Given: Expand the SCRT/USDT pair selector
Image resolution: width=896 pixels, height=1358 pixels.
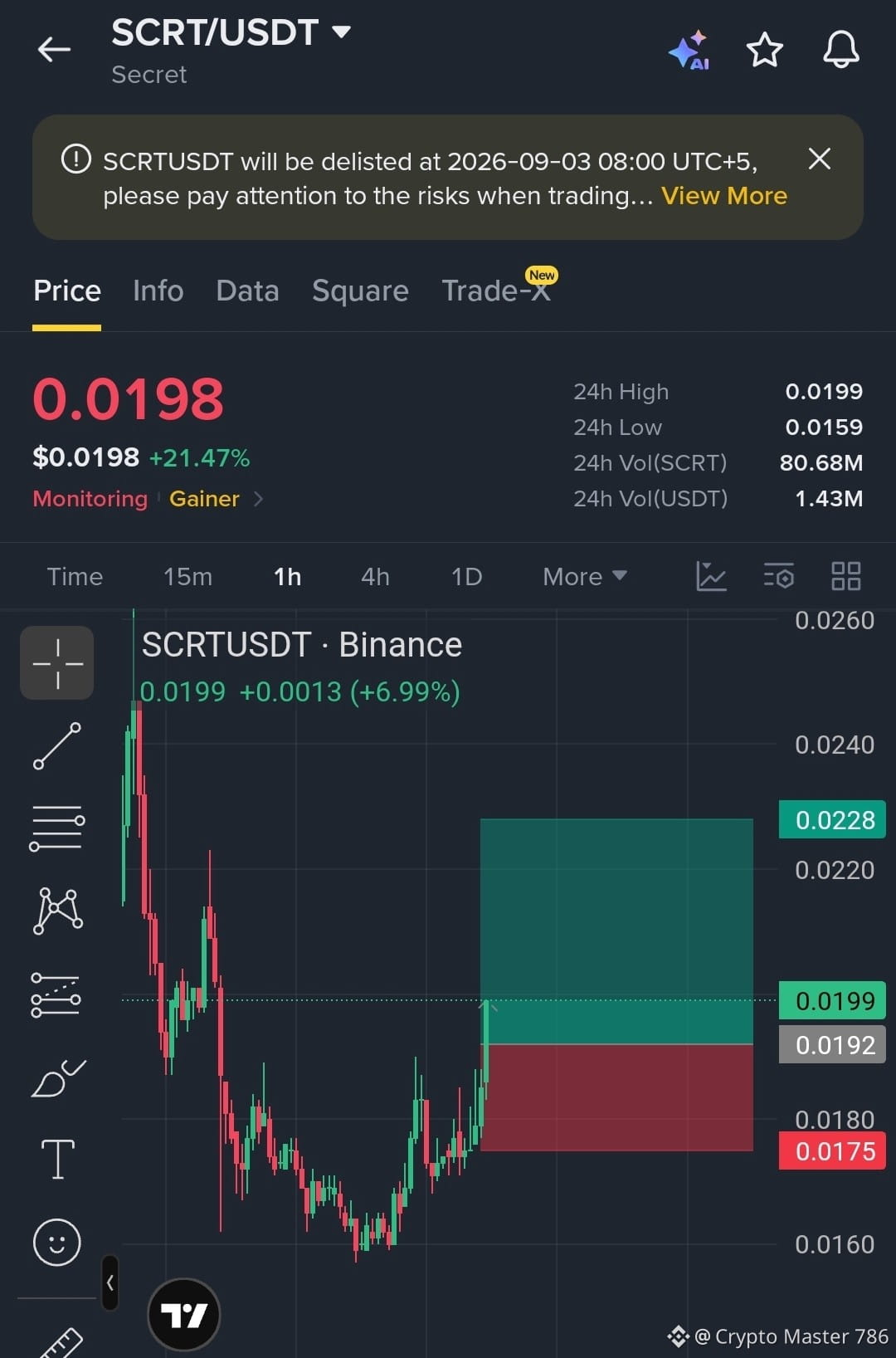Looking at the screenshot, I should tap(341, 32).
